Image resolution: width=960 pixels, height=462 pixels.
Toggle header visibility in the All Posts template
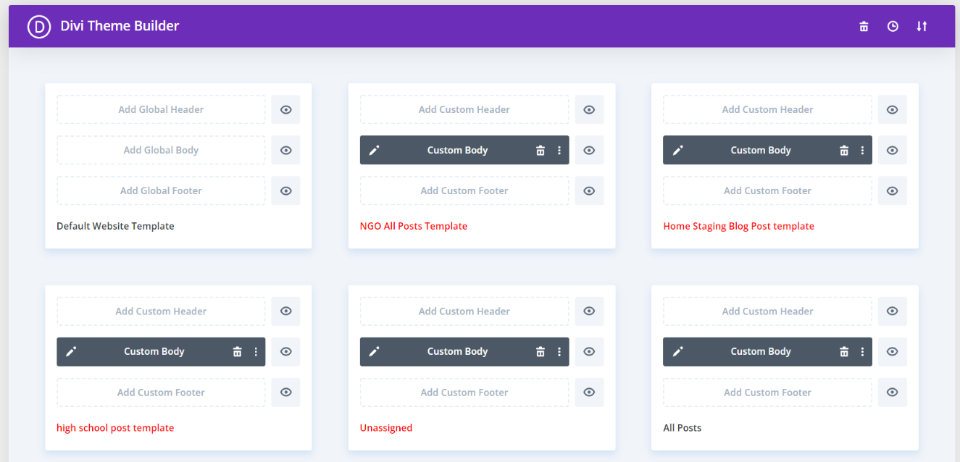coord(893,311)
